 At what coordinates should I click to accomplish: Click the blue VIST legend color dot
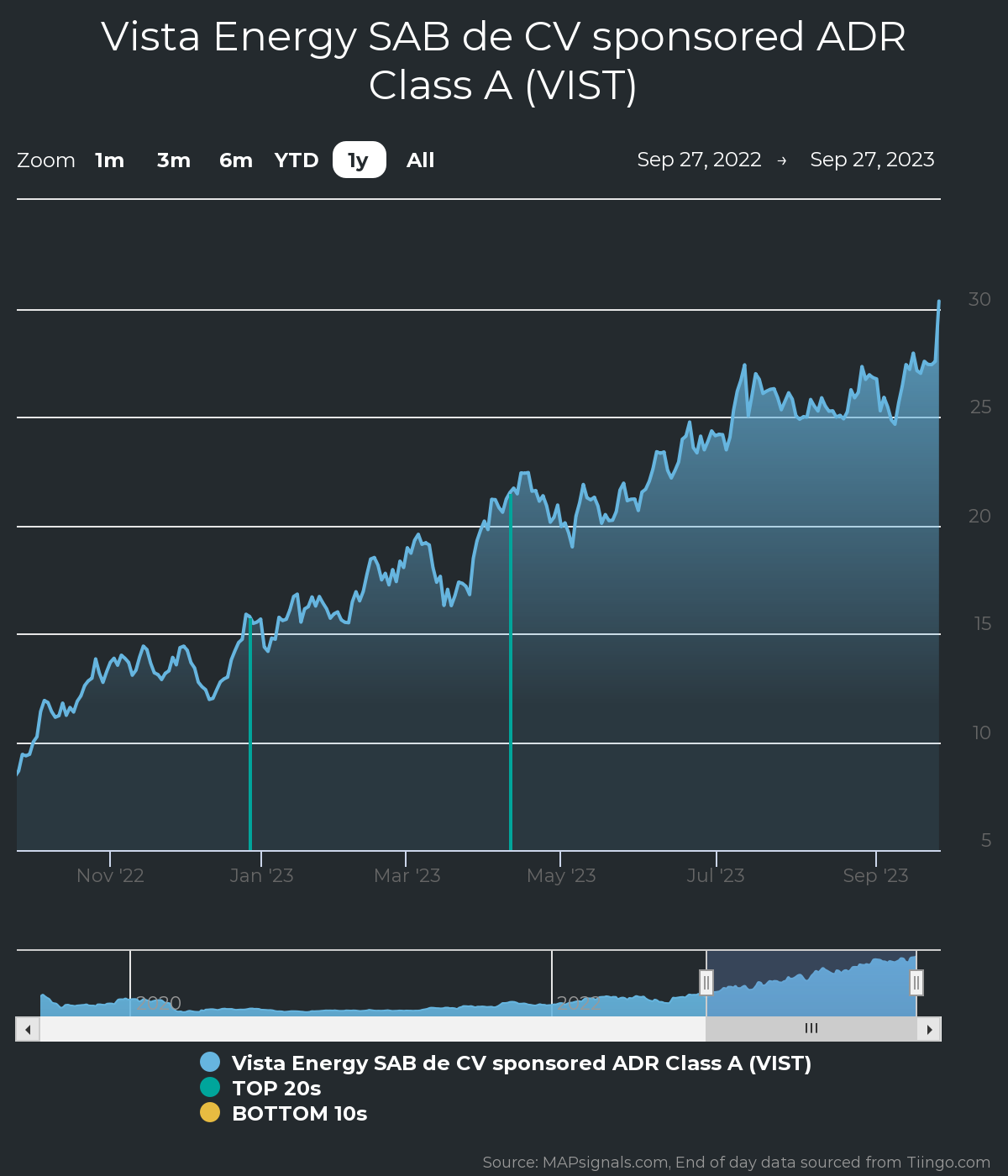(x=210, y=1063)
